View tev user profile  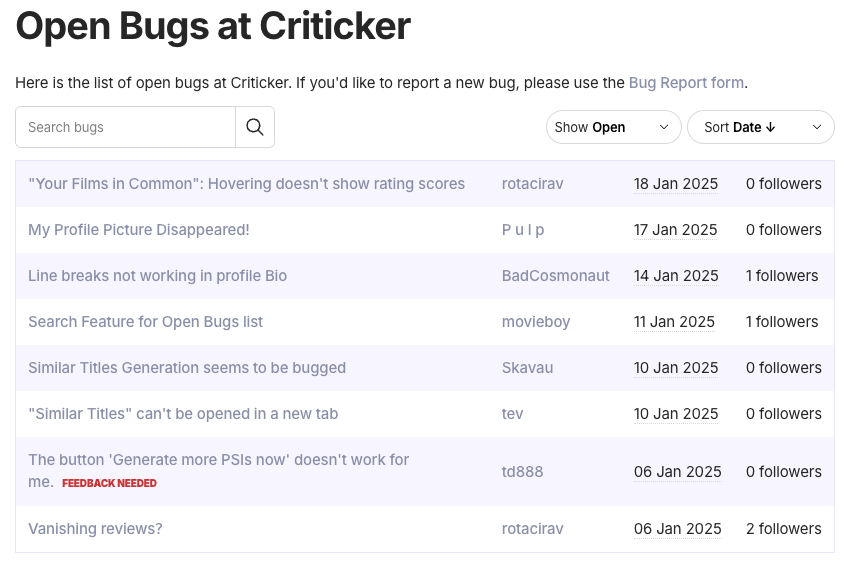[512, 414]
